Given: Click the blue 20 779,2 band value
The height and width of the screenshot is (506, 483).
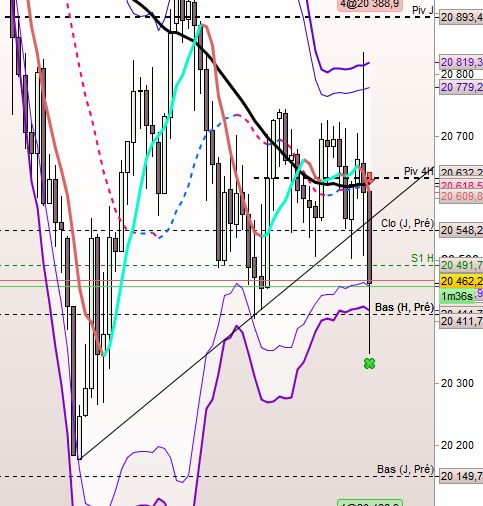Looking at the screenshot, I should (x=461, y=87).
